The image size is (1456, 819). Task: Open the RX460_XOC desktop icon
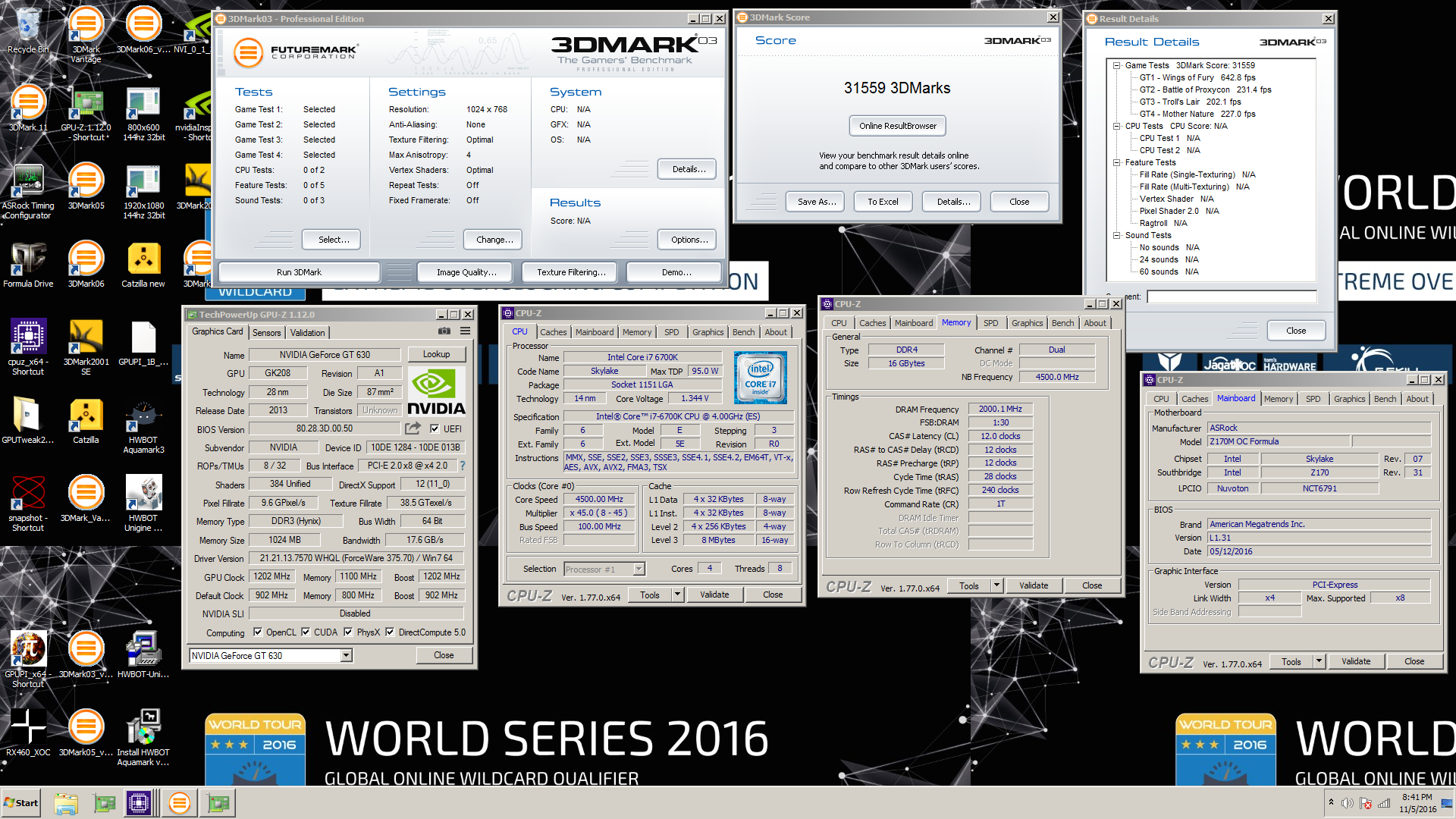28,733
